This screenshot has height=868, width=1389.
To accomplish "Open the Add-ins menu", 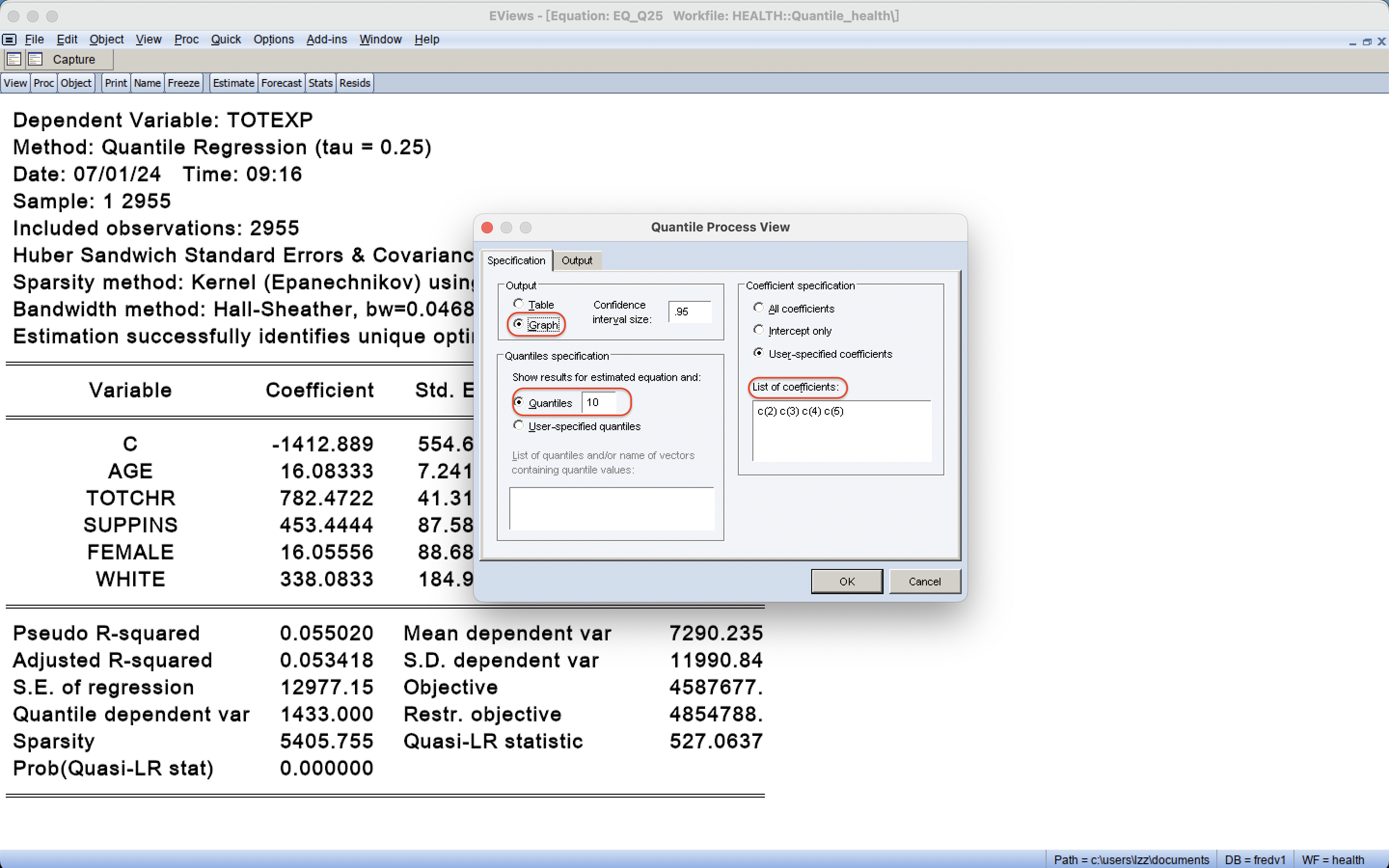I will [x=326, y=40].
